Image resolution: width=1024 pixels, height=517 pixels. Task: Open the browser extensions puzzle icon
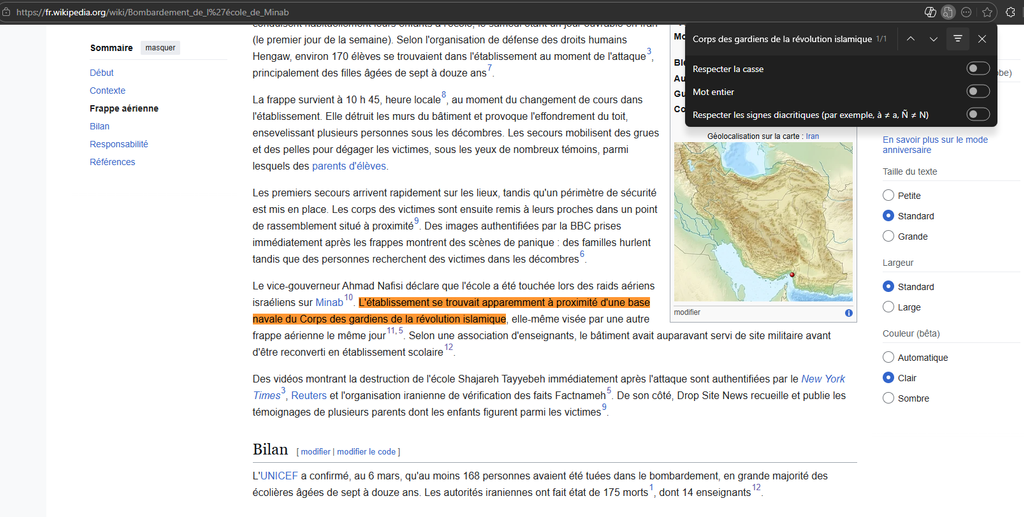(x=1012, y=12)
